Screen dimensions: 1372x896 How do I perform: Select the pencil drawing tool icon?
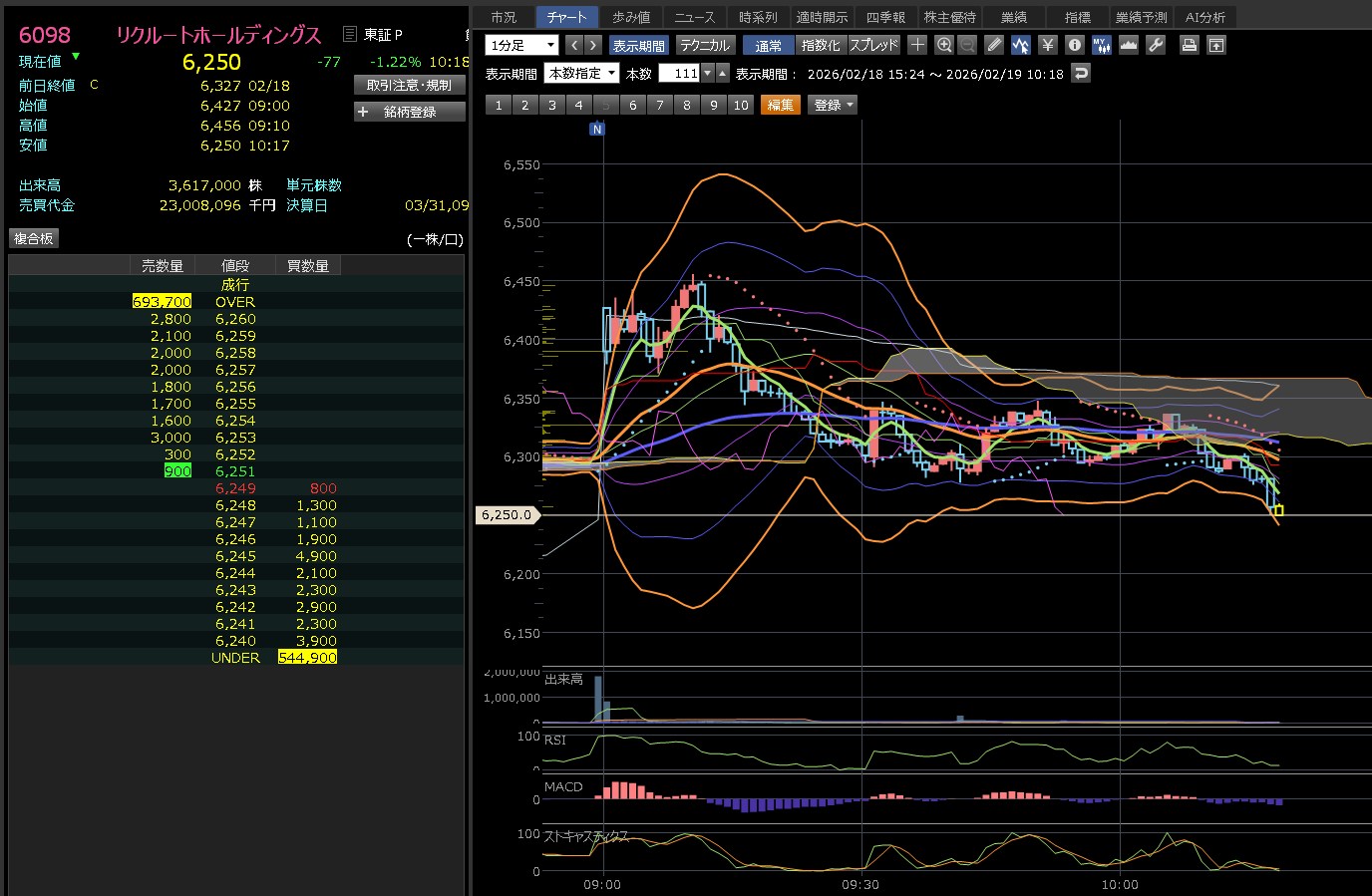click(994, 45)
